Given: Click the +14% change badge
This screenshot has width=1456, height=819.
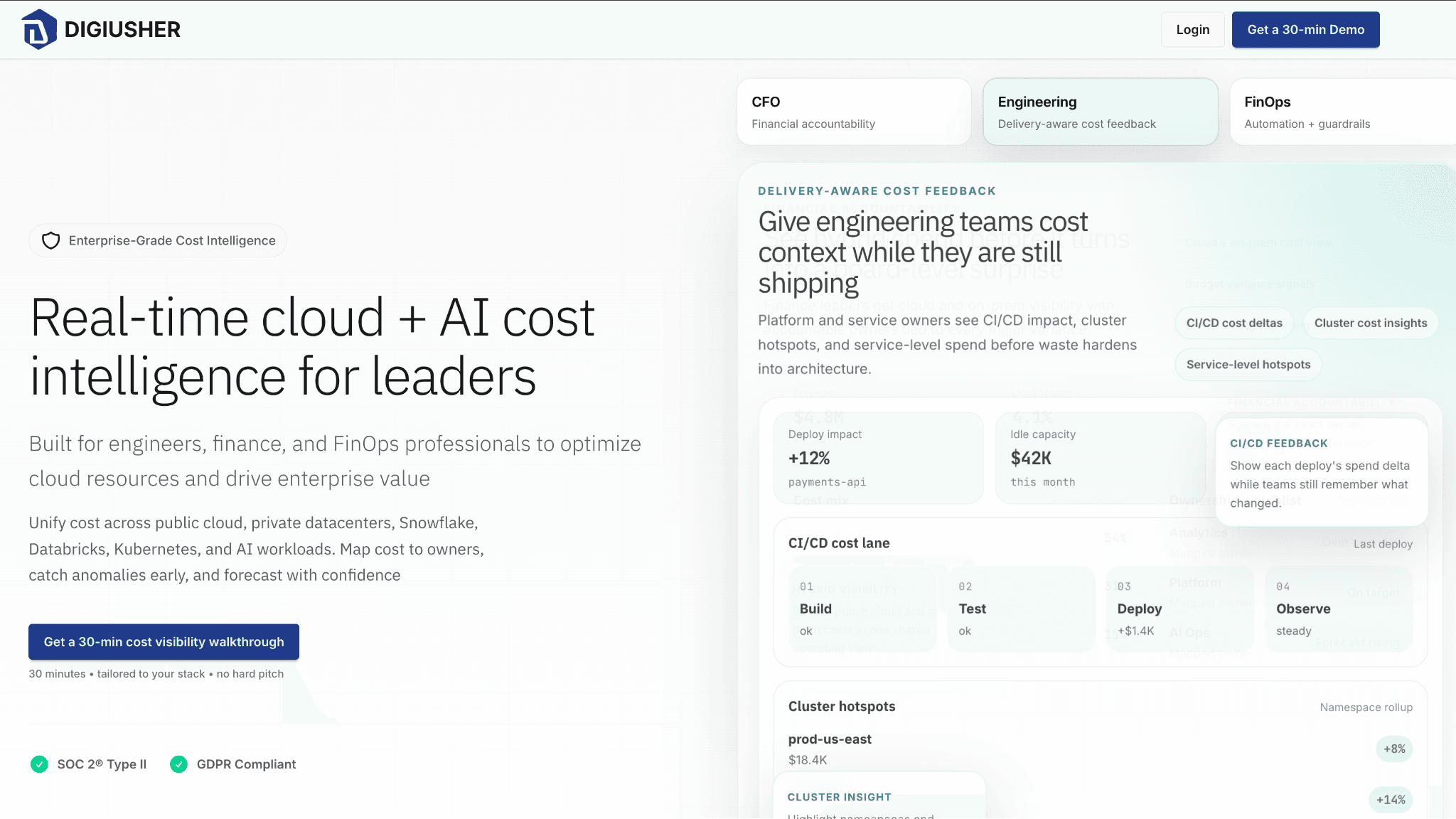Looking at the screenshot, I should coord(1391,801).
